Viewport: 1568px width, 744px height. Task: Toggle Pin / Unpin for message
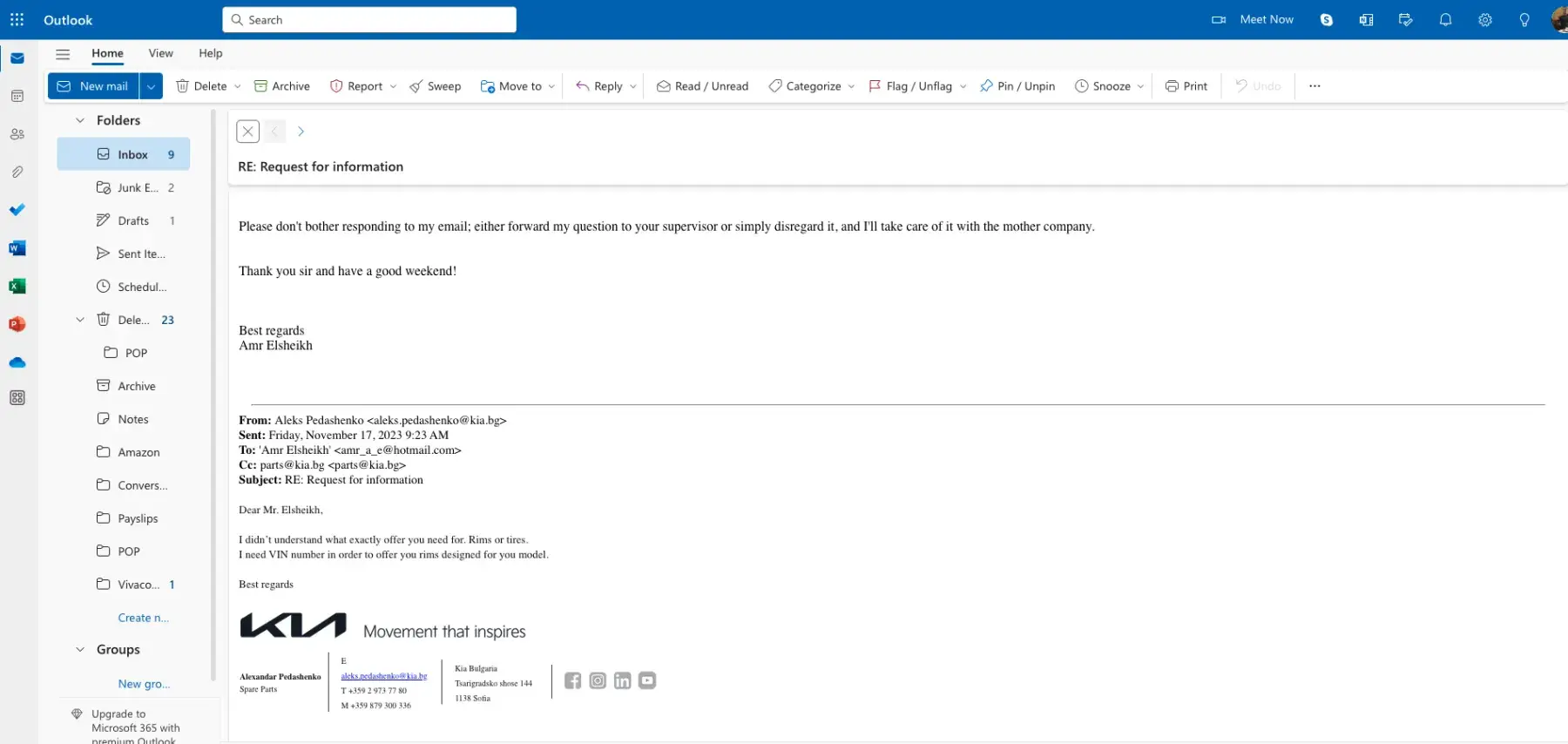1017,86
